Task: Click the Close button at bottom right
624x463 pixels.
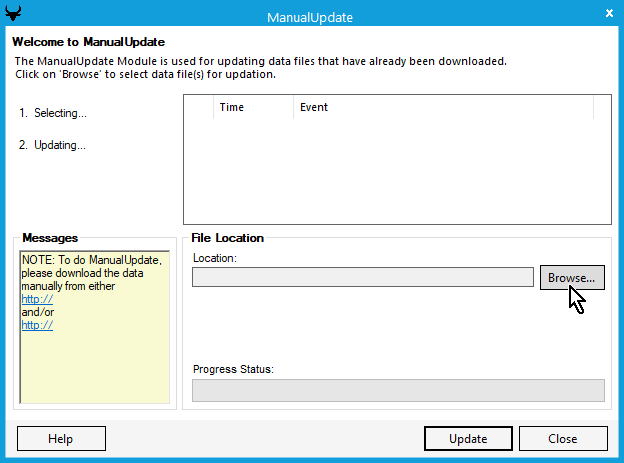Action: [x=562, y=438]
